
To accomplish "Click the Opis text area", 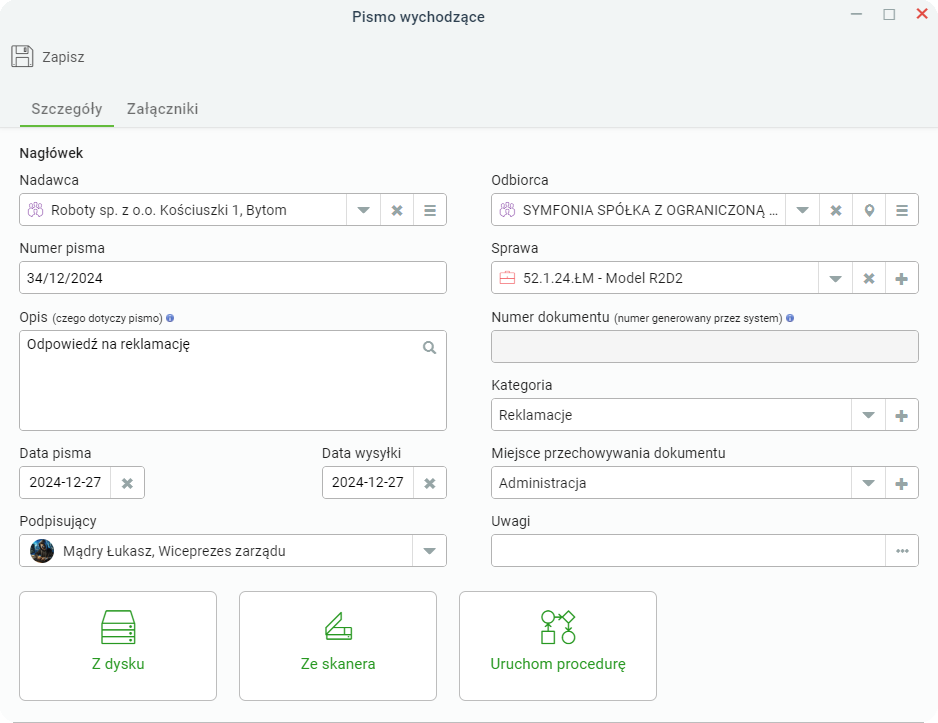I will coord(233,380).
